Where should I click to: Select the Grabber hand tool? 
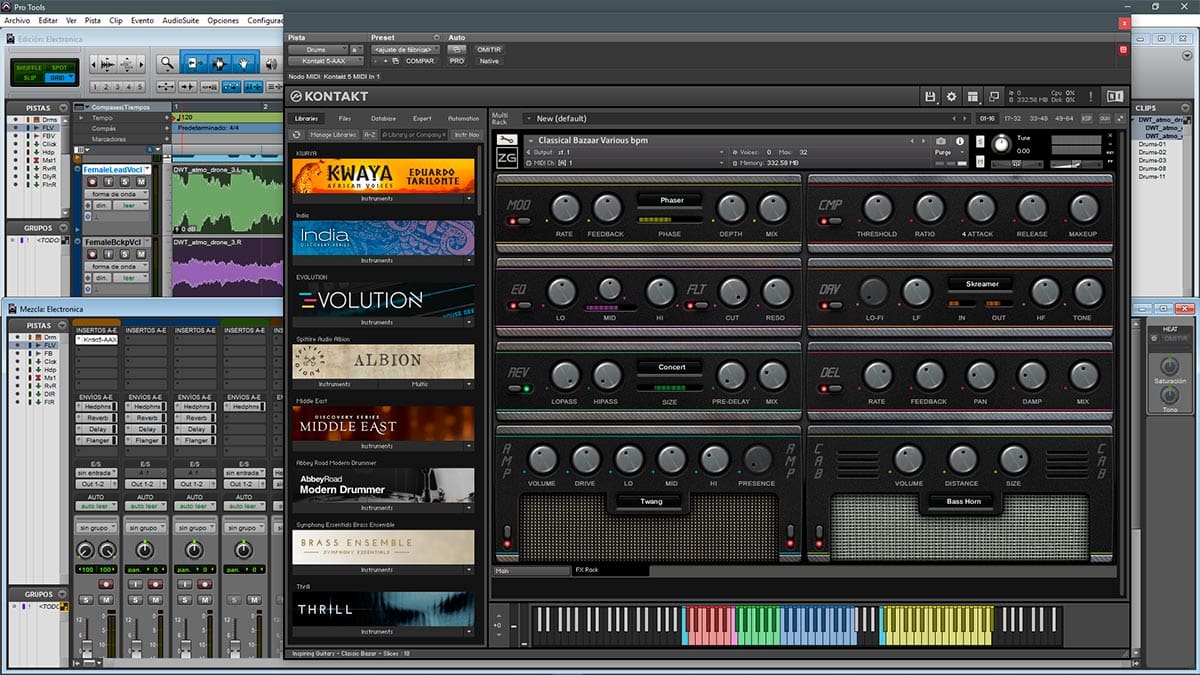[242, 63]
